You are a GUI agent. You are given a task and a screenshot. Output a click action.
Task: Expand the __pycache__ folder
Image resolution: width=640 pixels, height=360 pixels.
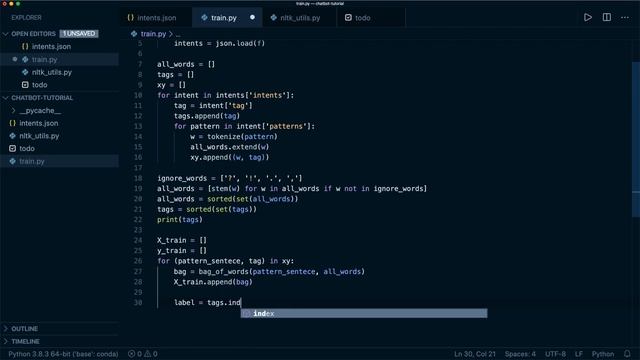(40, 111)
